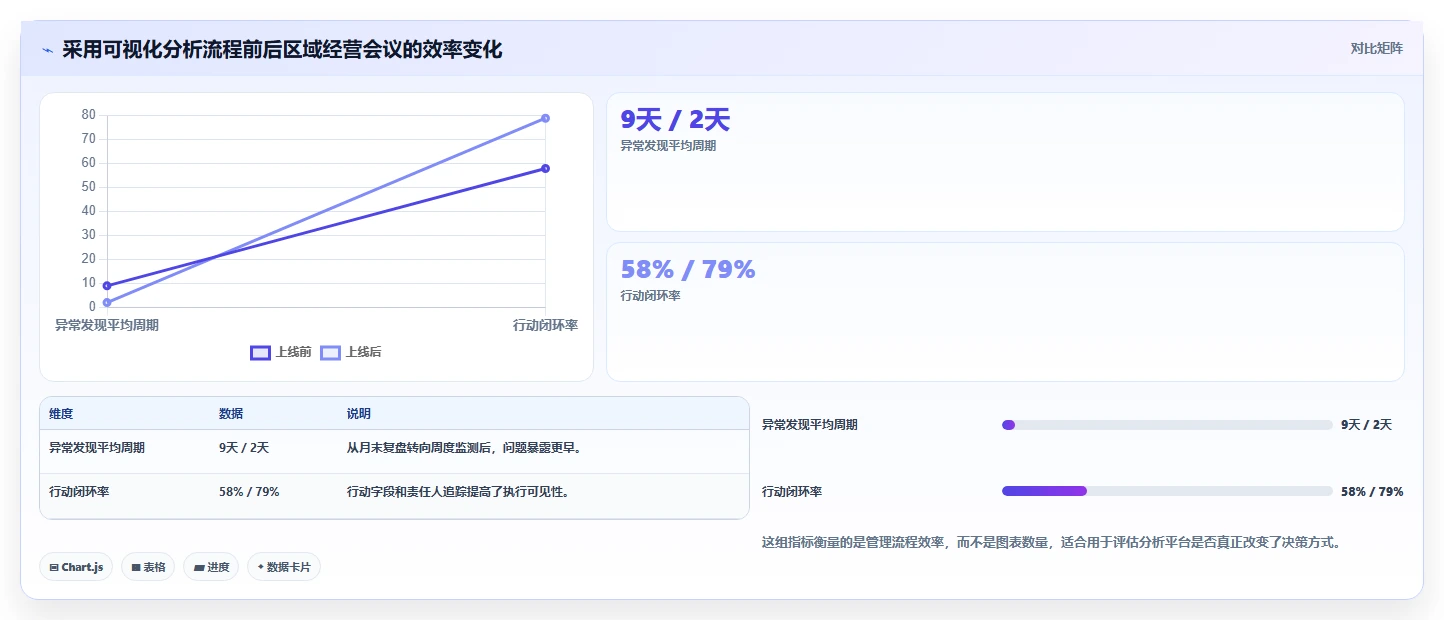Image resolution: width=1444 pixels, height=620 pixels.
Task: Click table cell 9天 / 2天
Action: click(x=244, y=448)
